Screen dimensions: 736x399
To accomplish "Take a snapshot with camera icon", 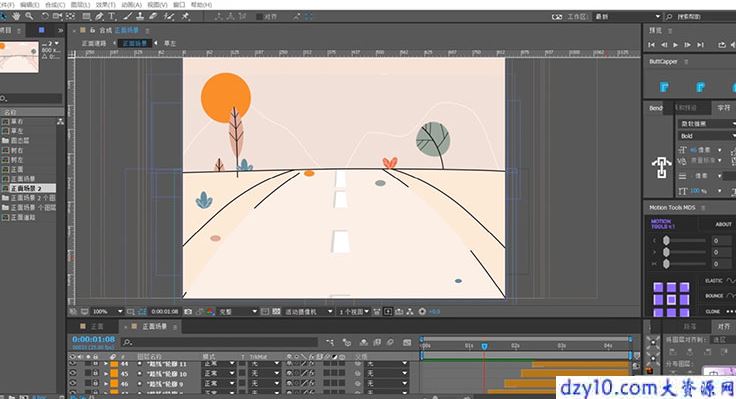I will click(x=188, y=311).
